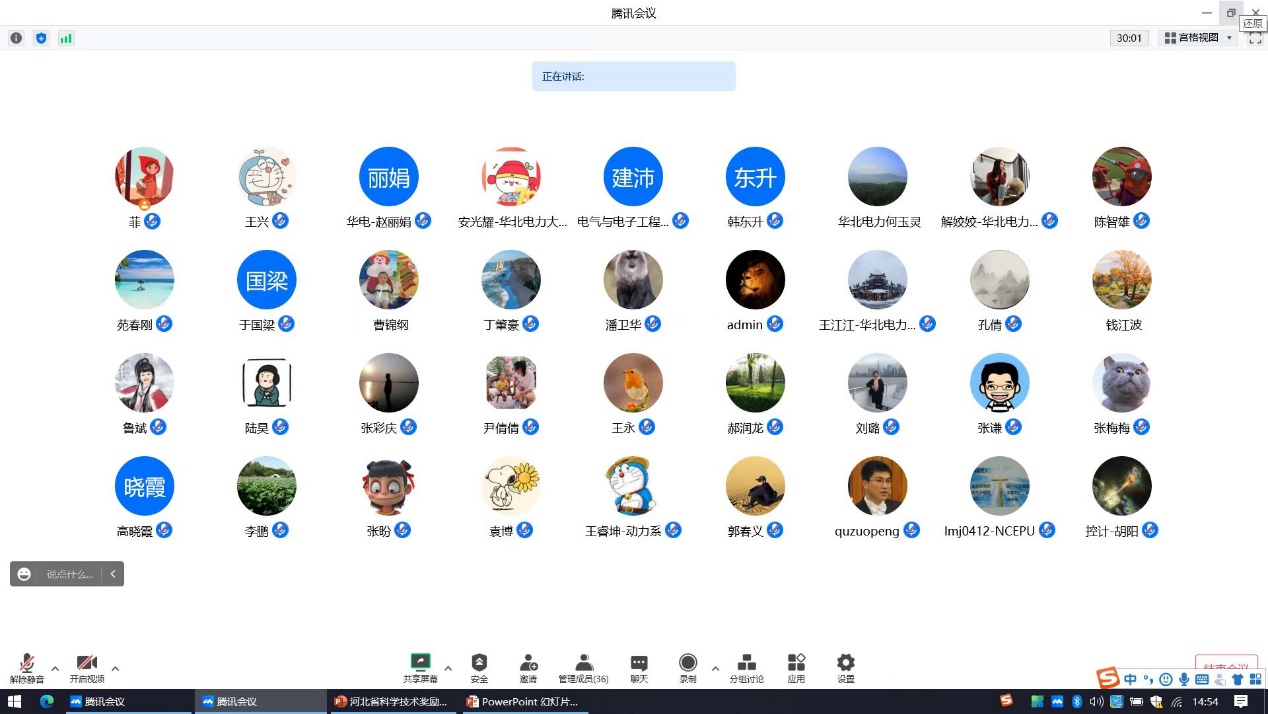
Task: Open Breakout Rooms (分组讨论)
Action: click(746, 666)
